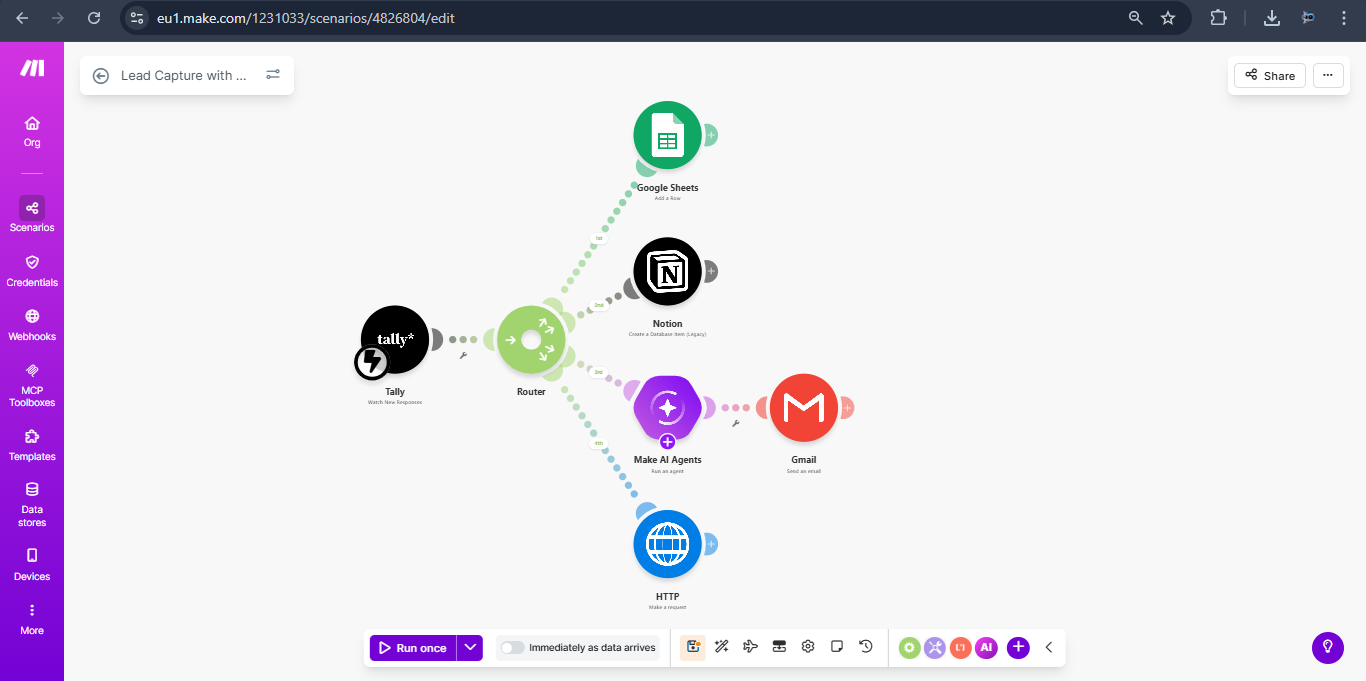This screenshot has width=1366, height=681.
Task: Click the Share button
Action: click(x=1270, y=75)
